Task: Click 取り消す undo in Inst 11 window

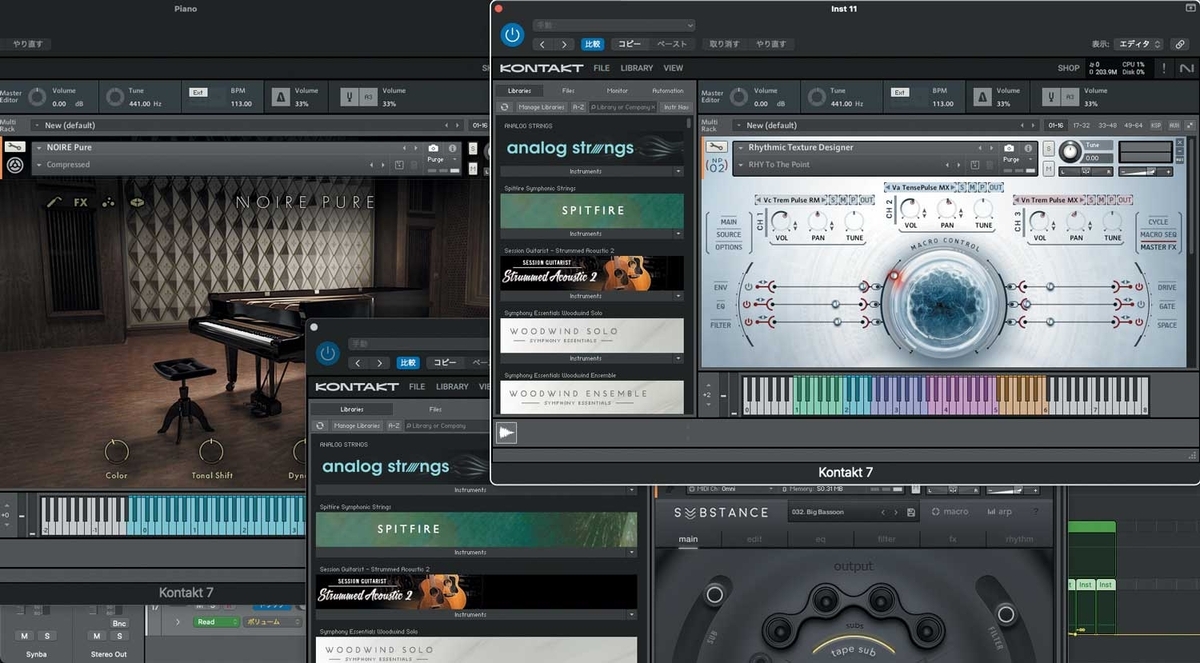Action: 724,44
